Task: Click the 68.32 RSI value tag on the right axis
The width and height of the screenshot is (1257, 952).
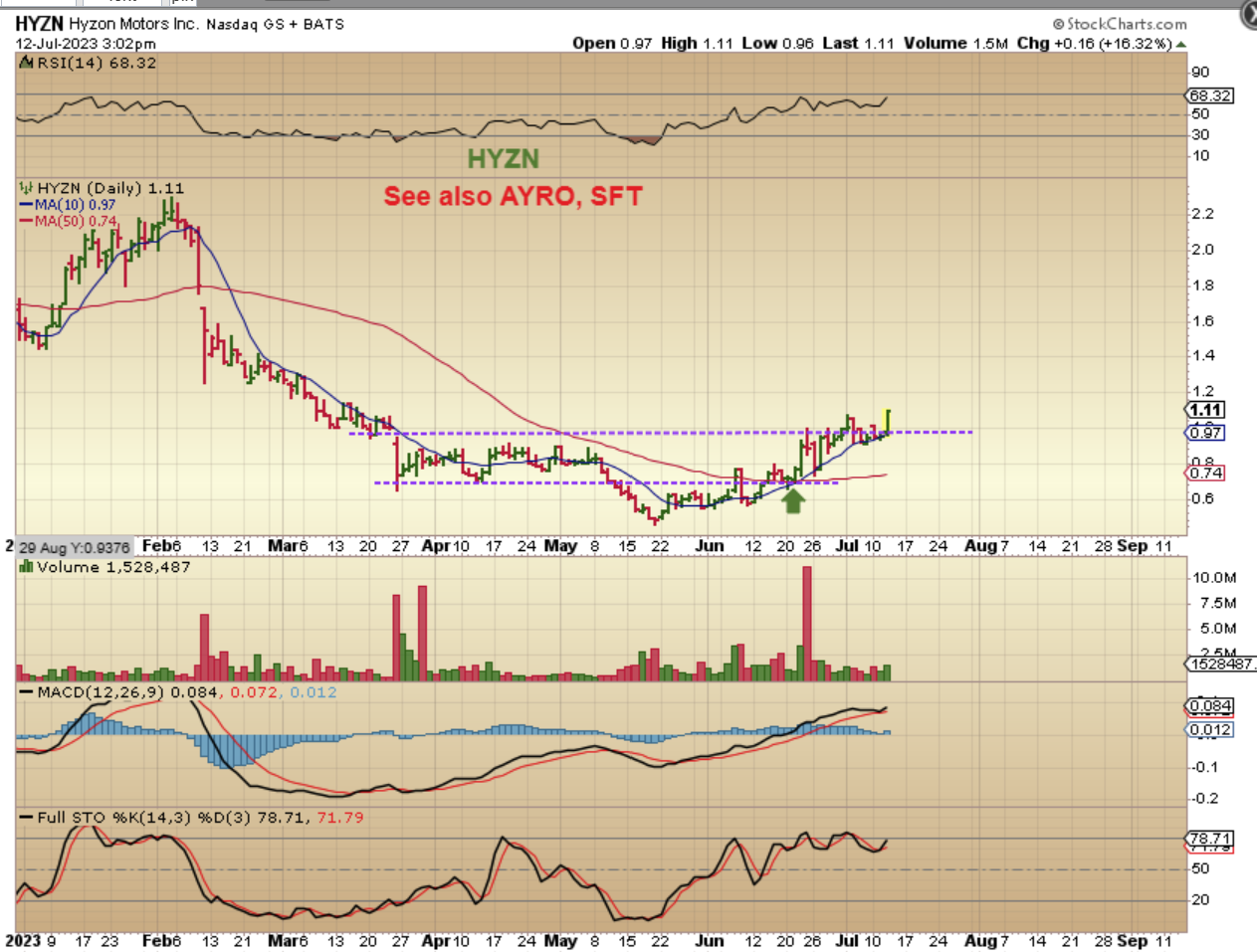Action: [1210, 95]
